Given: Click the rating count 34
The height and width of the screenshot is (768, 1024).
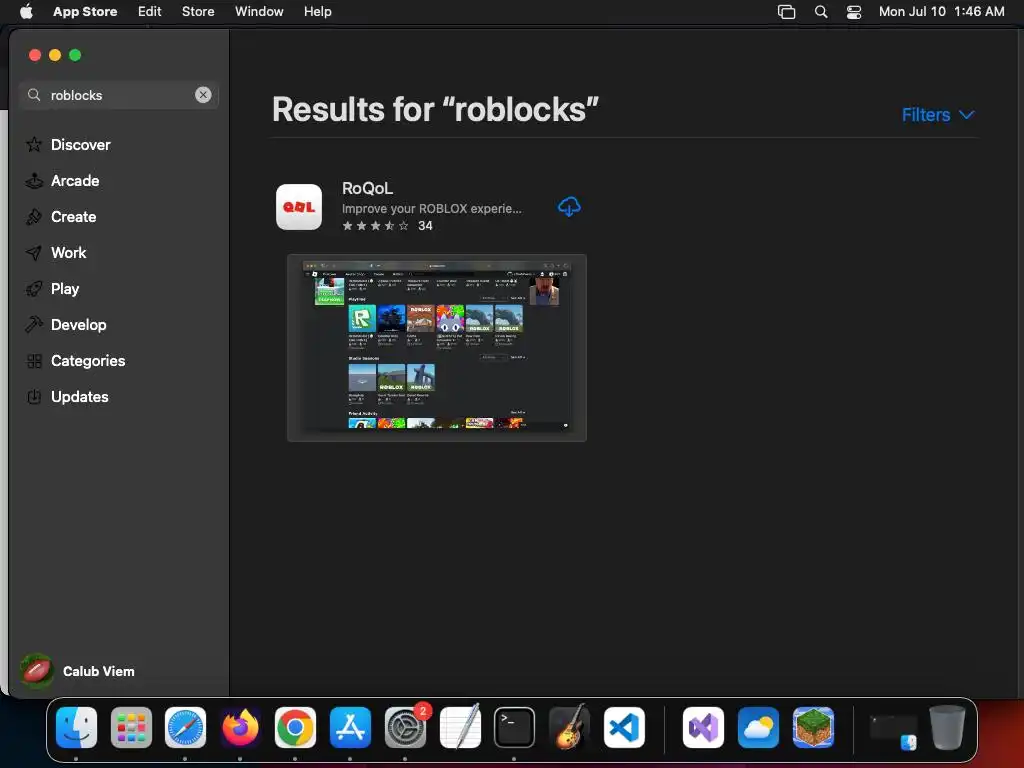Looking at the screenshot, I should pos(425,225).
